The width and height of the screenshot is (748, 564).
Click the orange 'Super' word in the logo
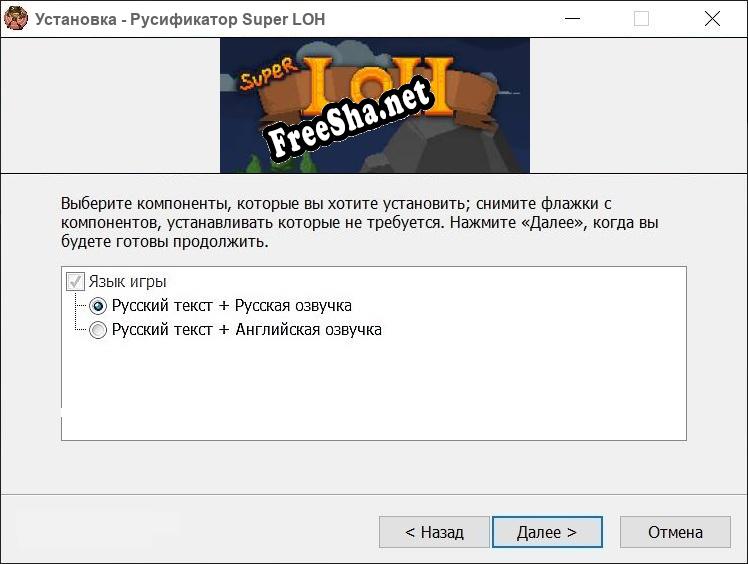coord(267,74)
